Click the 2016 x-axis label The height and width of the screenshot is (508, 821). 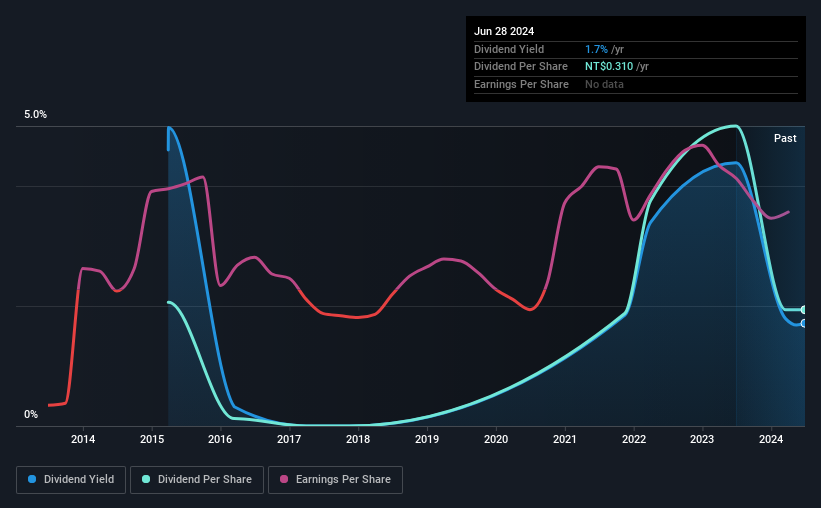(220, 439)
